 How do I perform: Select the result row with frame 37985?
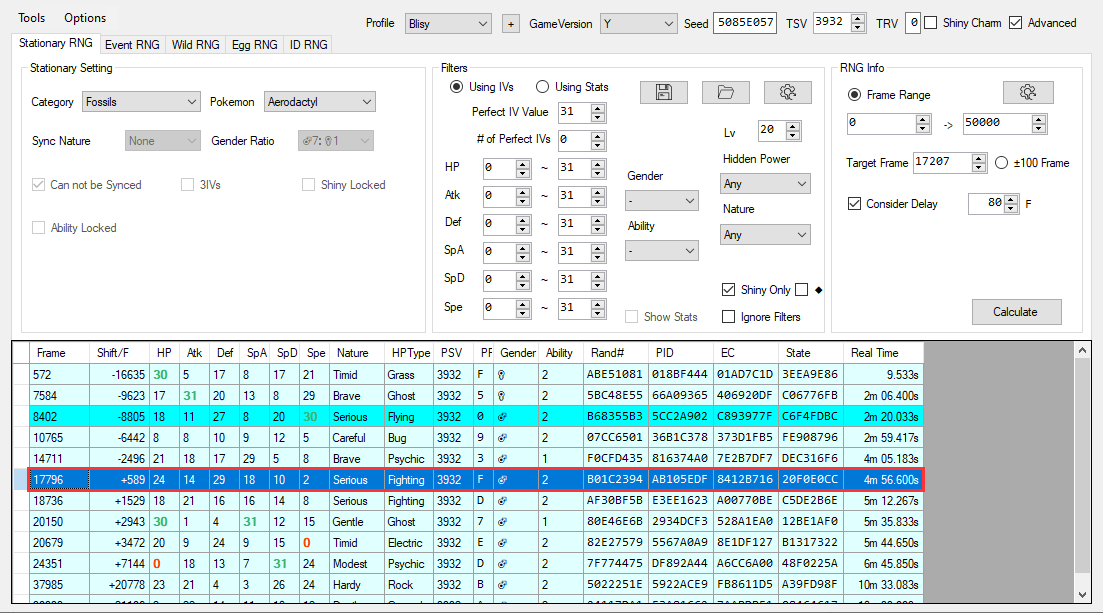pyautogui.click(x=476, y=585)
